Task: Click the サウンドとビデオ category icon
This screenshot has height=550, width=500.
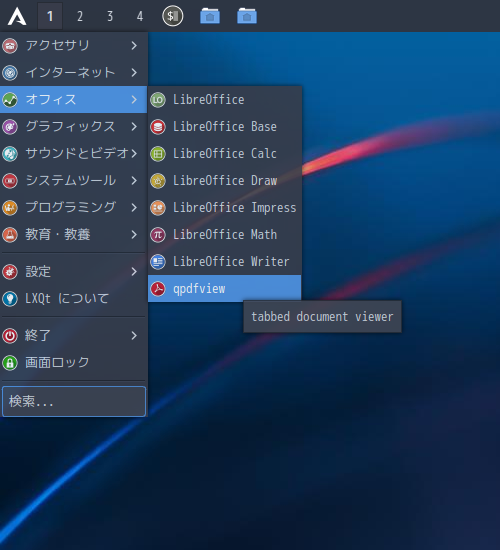Action: tap(10, 154)
